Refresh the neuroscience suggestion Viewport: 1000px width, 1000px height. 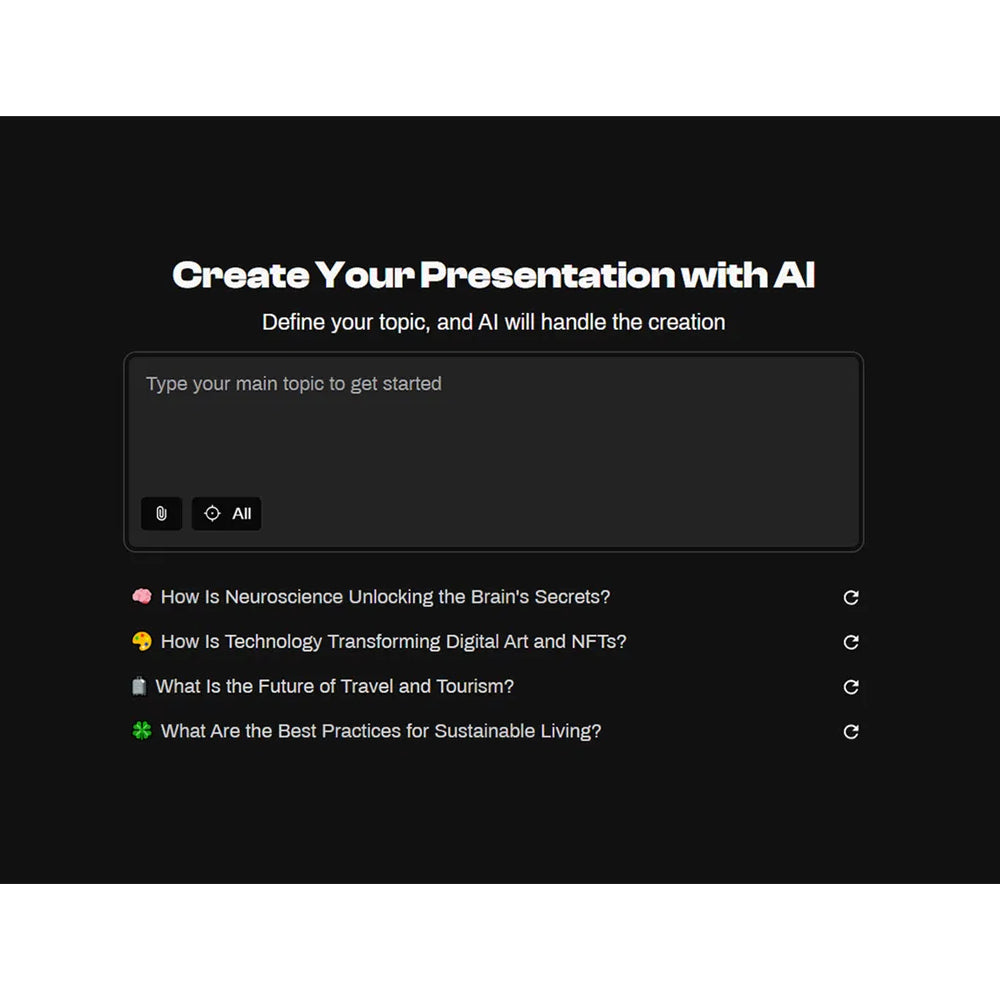click(850, 597)
